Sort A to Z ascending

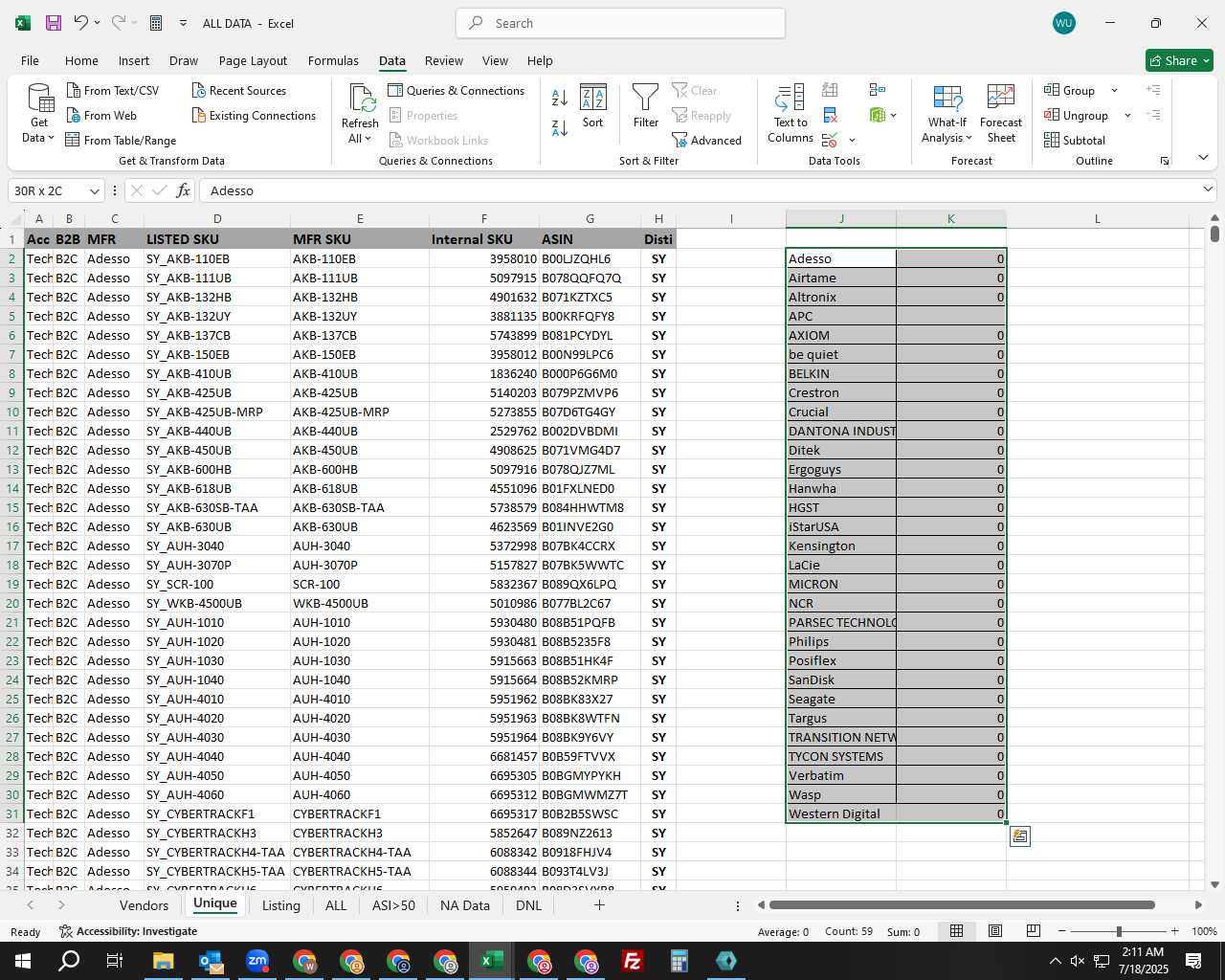(x=560, y=98)
